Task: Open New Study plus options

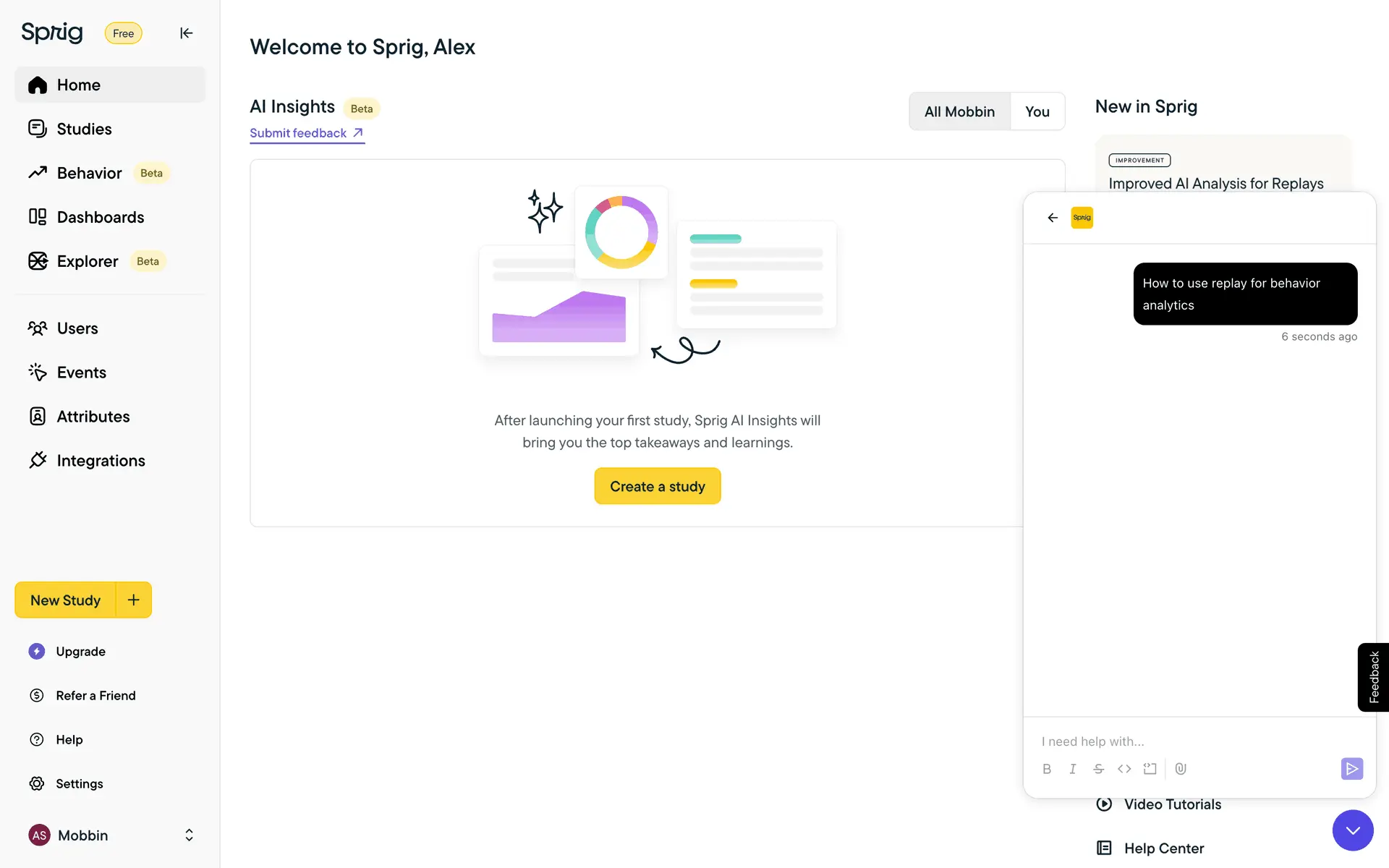Action: (134, 600)
